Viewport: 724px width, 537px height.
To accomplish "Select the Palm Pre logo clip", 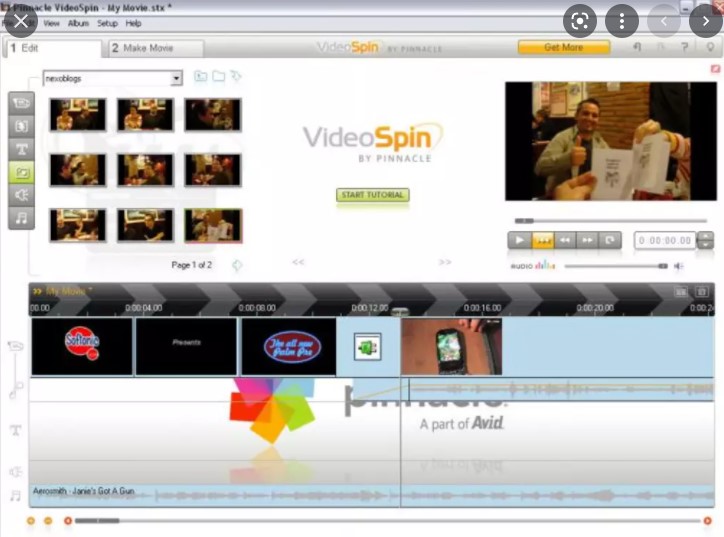I will [289, 347].
